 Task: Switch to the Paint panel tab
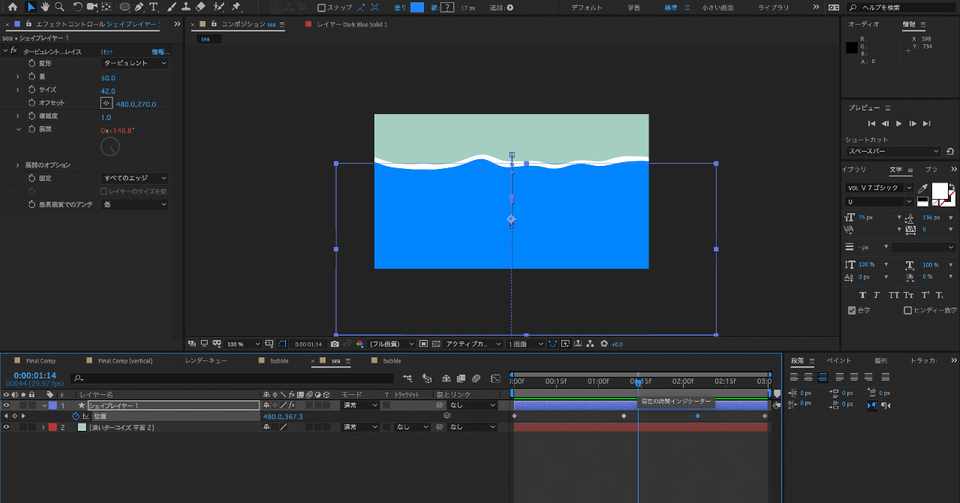point(839,361)
